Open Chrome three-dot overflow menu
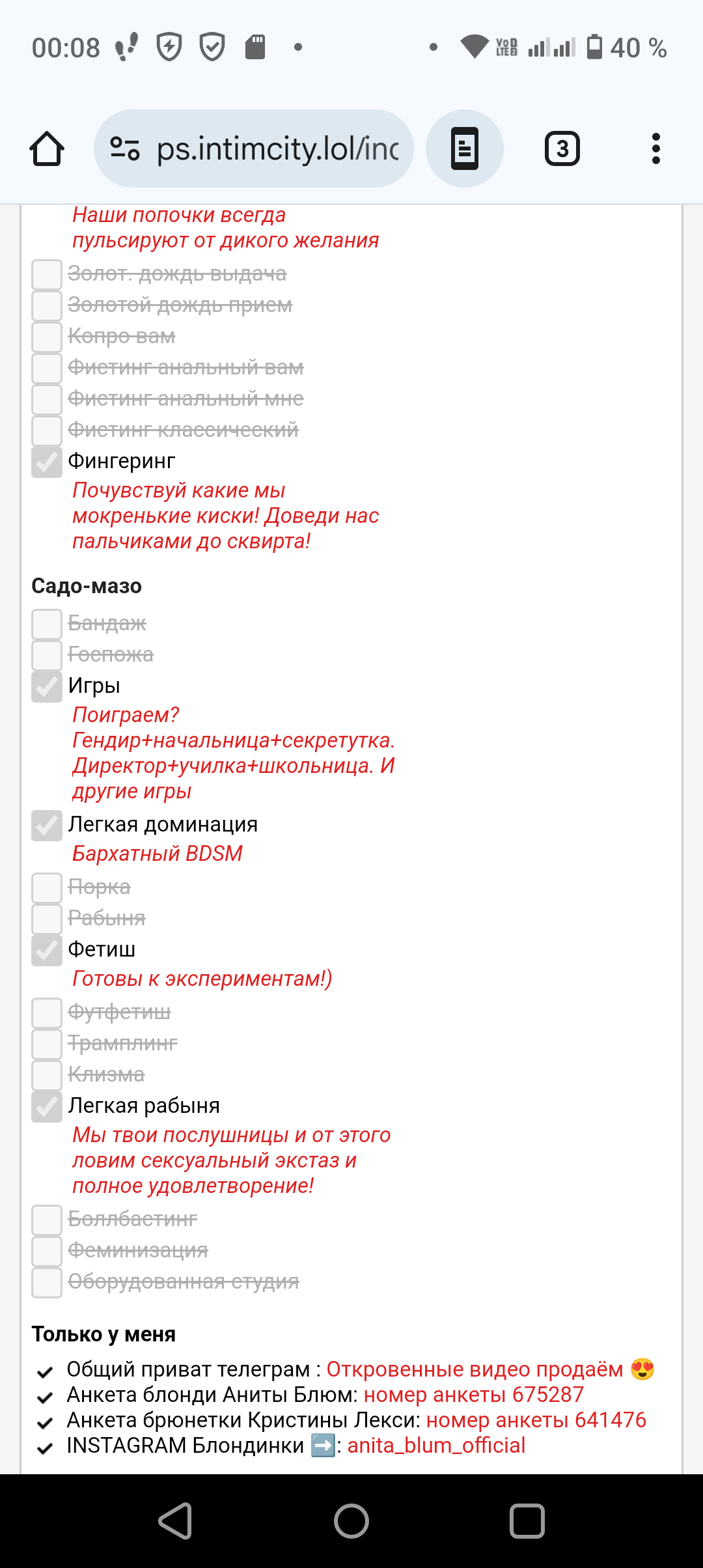703x1568 pixels. (656, 148)
